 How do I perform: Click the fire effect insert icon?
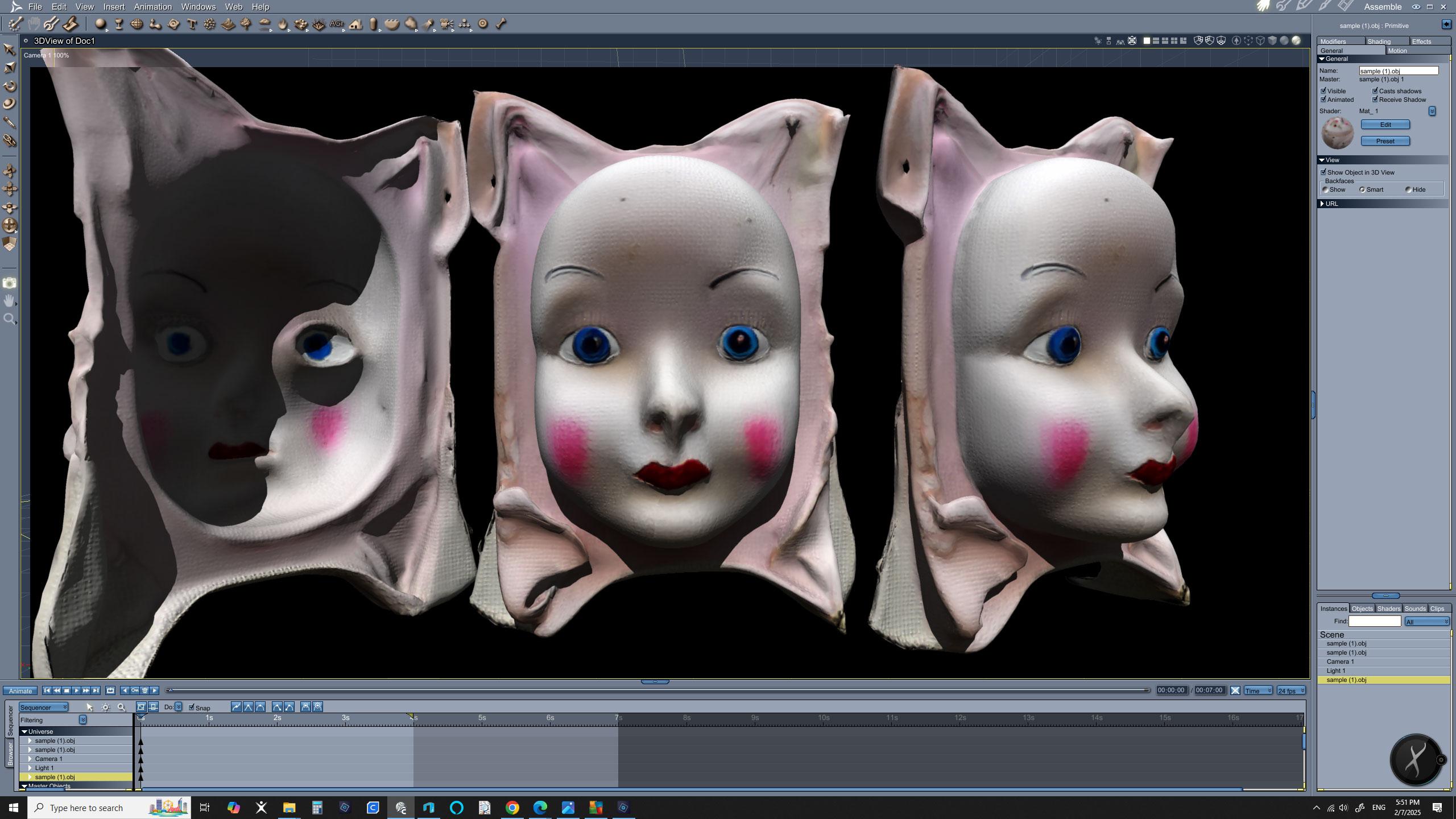[283, 24]
